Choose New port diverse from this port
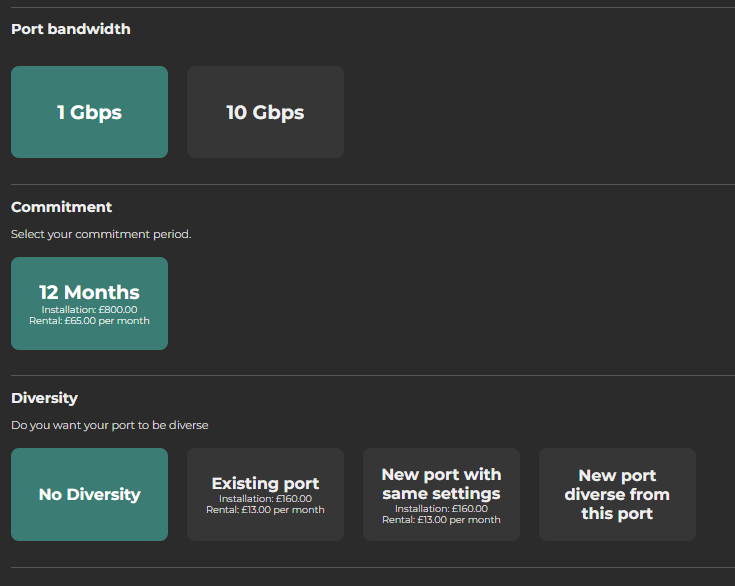The image size is (735, 586). point(617,494)
